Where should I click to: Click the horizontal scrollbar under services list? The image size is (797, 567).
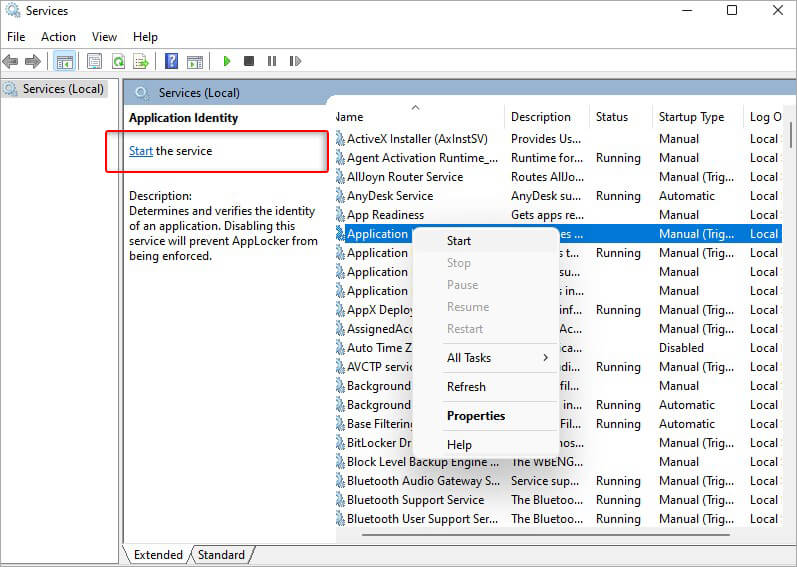pos(545,534)
